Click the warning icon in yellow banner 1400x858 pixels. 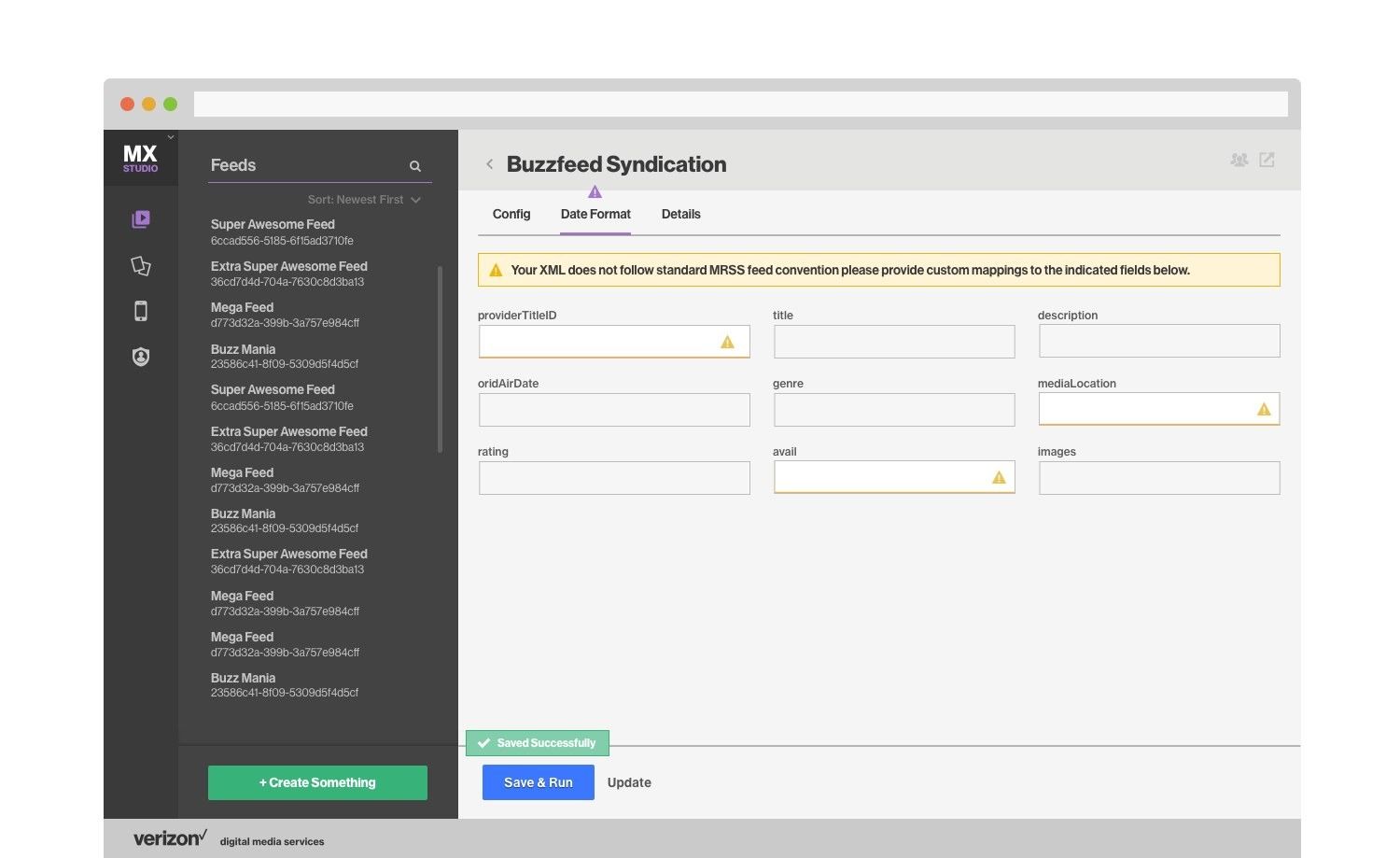click(x=496, y=270)
